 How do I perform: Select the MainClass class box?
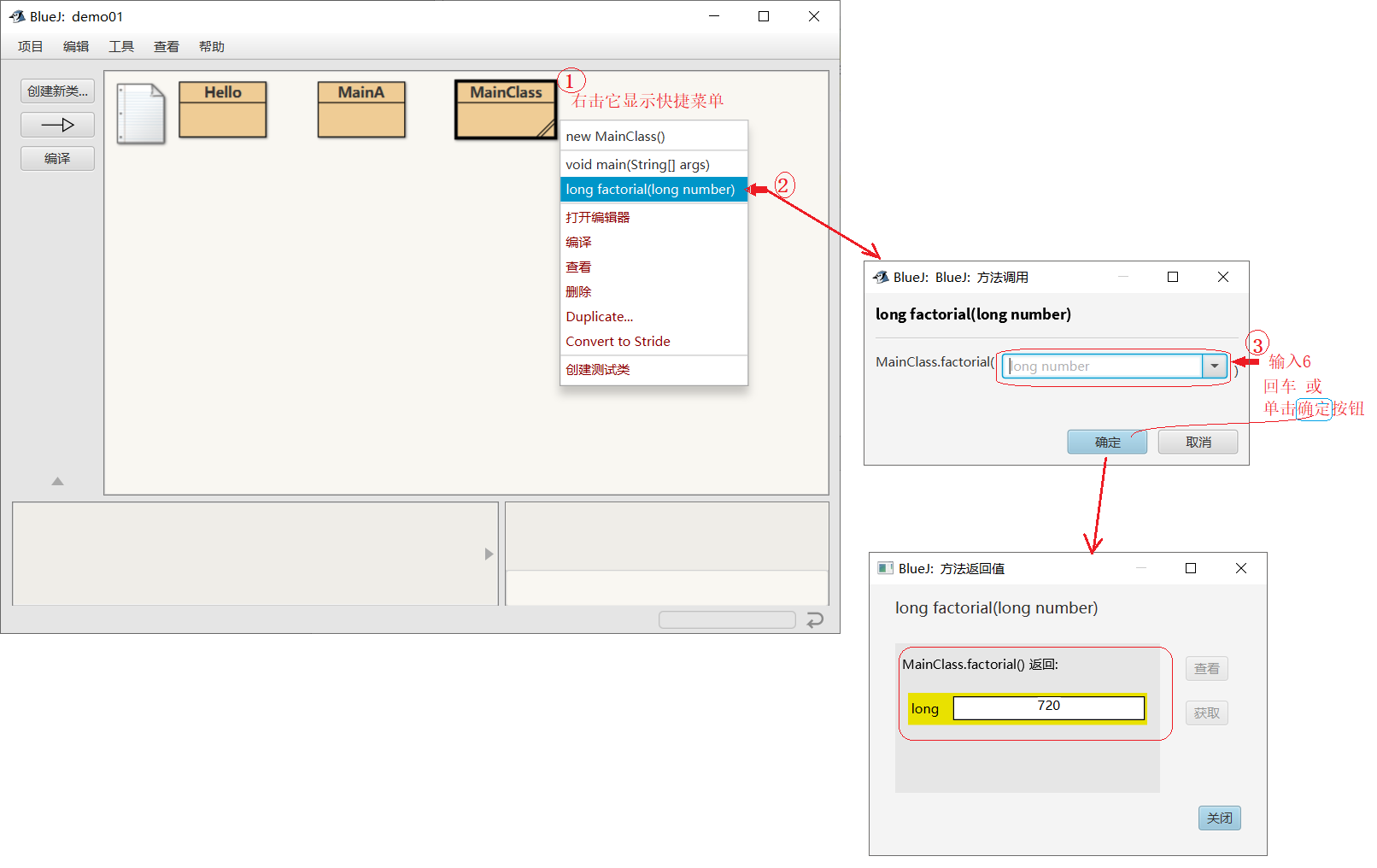[x=506, y=109]
